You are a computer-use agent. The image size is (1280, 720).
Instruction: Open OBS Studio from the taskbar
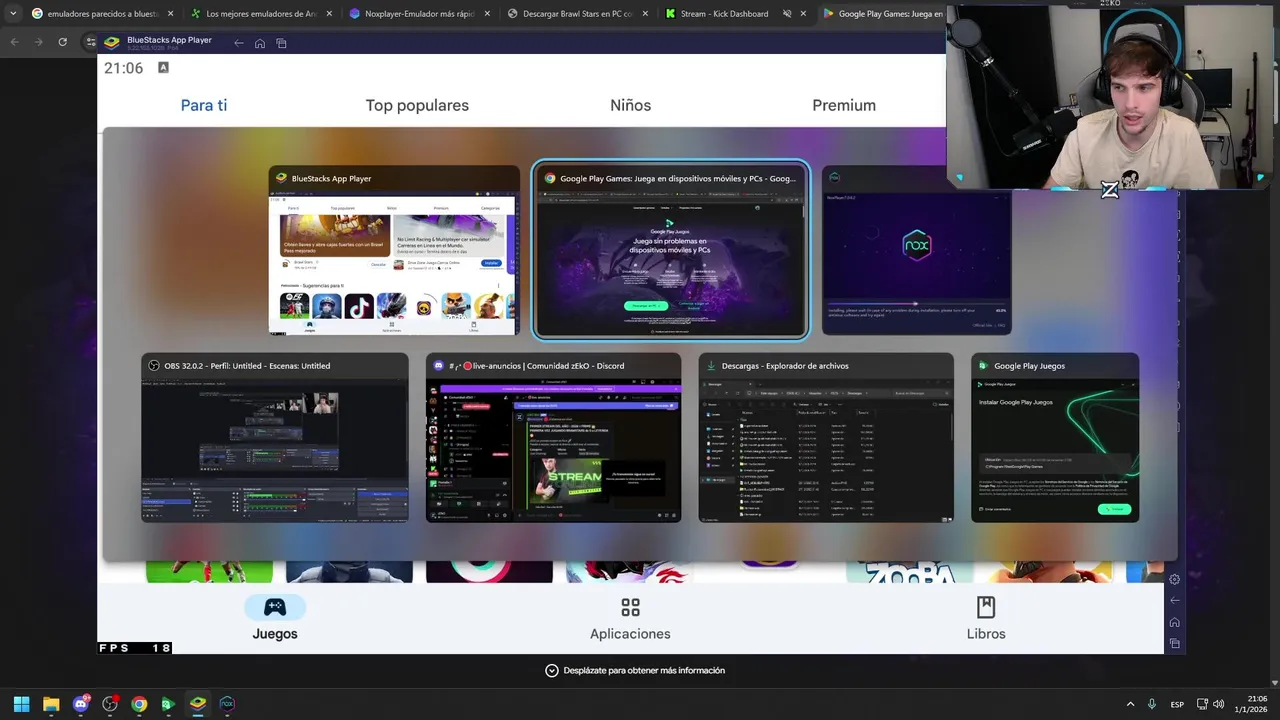tap(110, 704)
